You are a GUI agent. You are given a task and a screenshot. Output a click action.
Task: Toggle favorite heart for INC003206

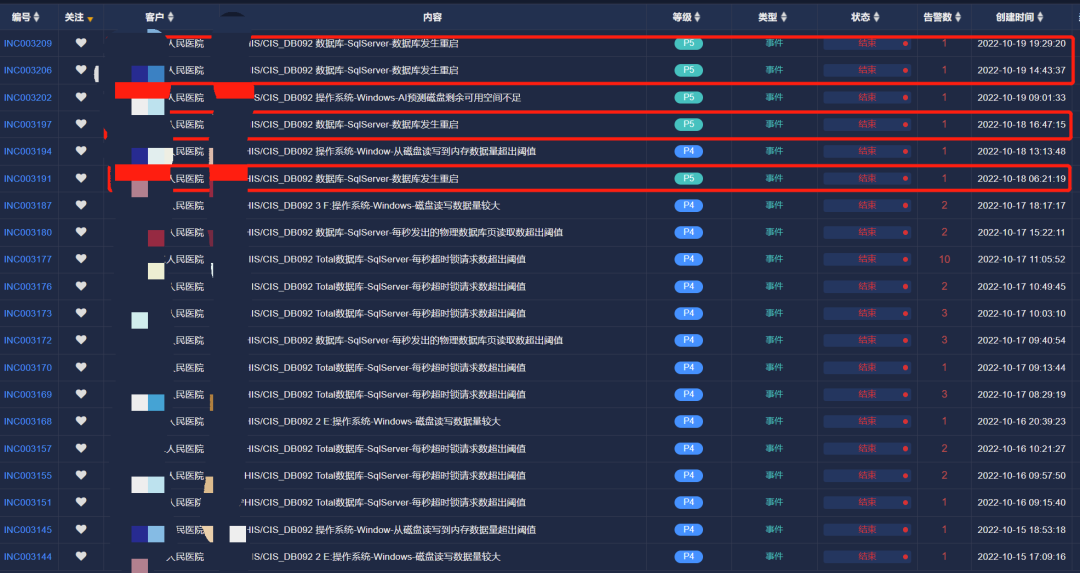[81, 70]
